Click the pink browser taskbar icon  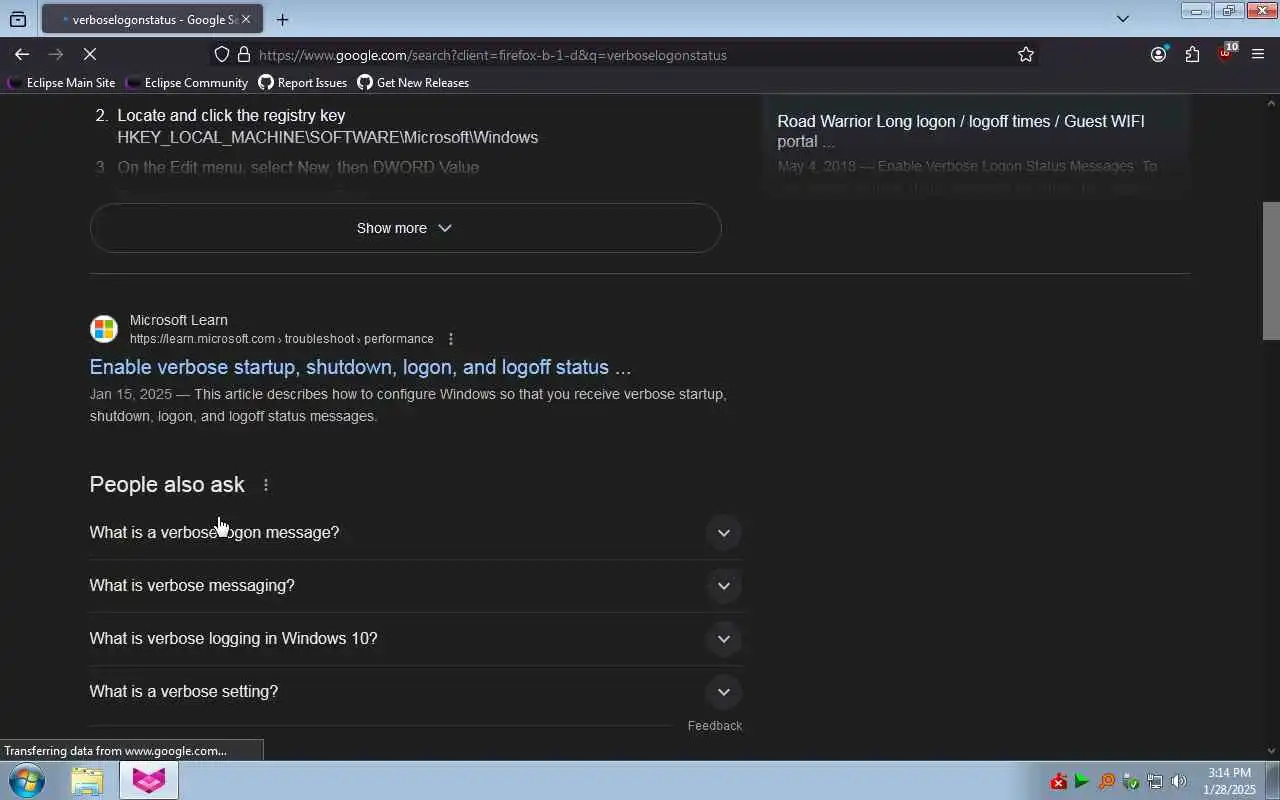[149, 781]
